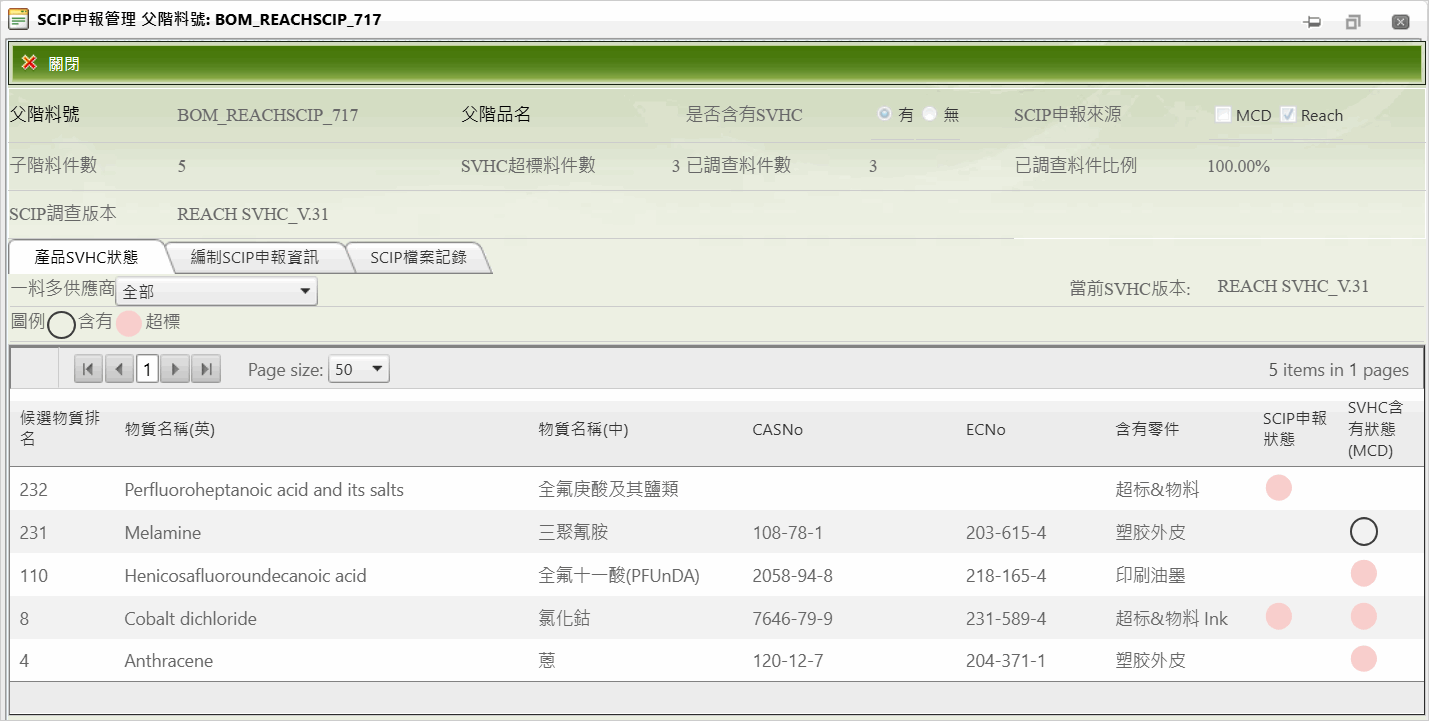The width and height of the screenshot is (1429, 721).
Task: Click EC number 203-615-4
Action: [1006, 533]
